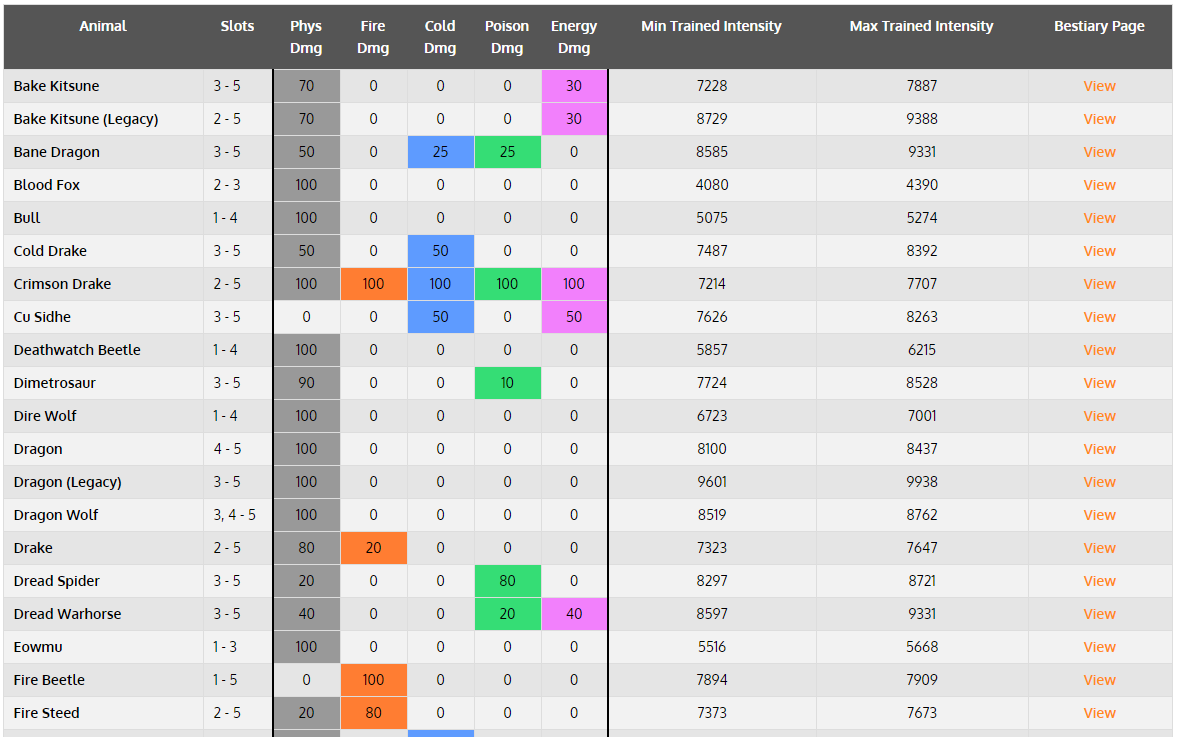Click Cold Drake blue cold cell 50

(x=440, y=251)
